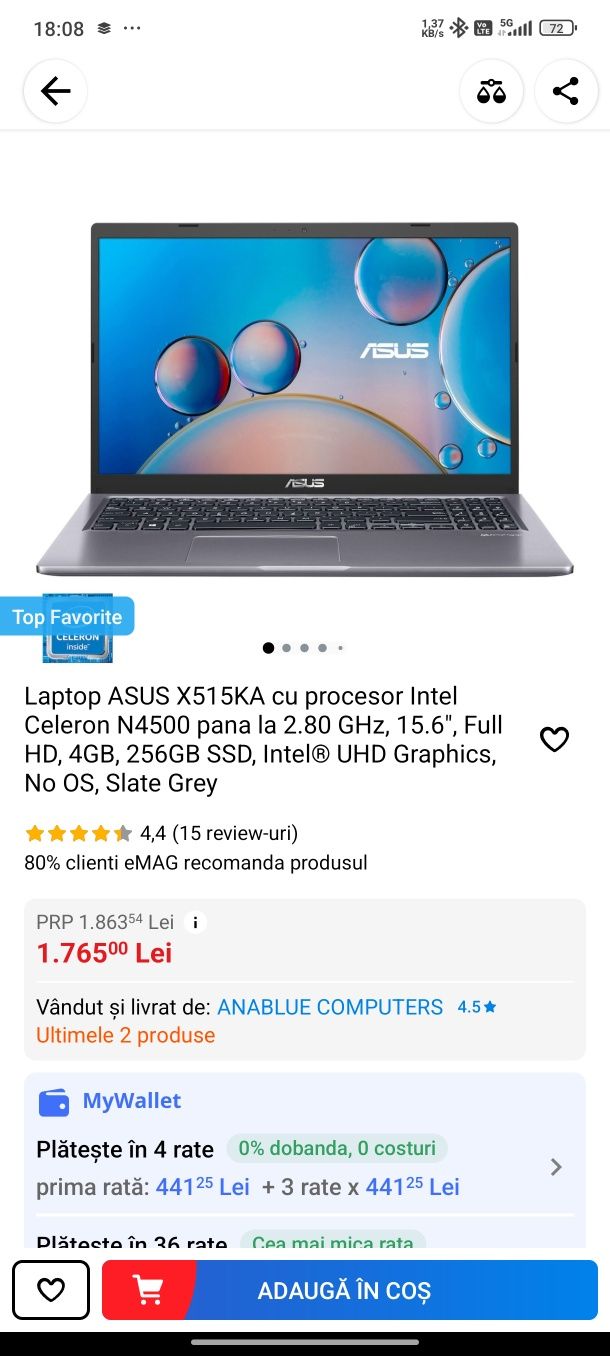Tap the shopping cart icon in red button
The height and width of the screenshot is (1356, 610).
pos(148,1290)
